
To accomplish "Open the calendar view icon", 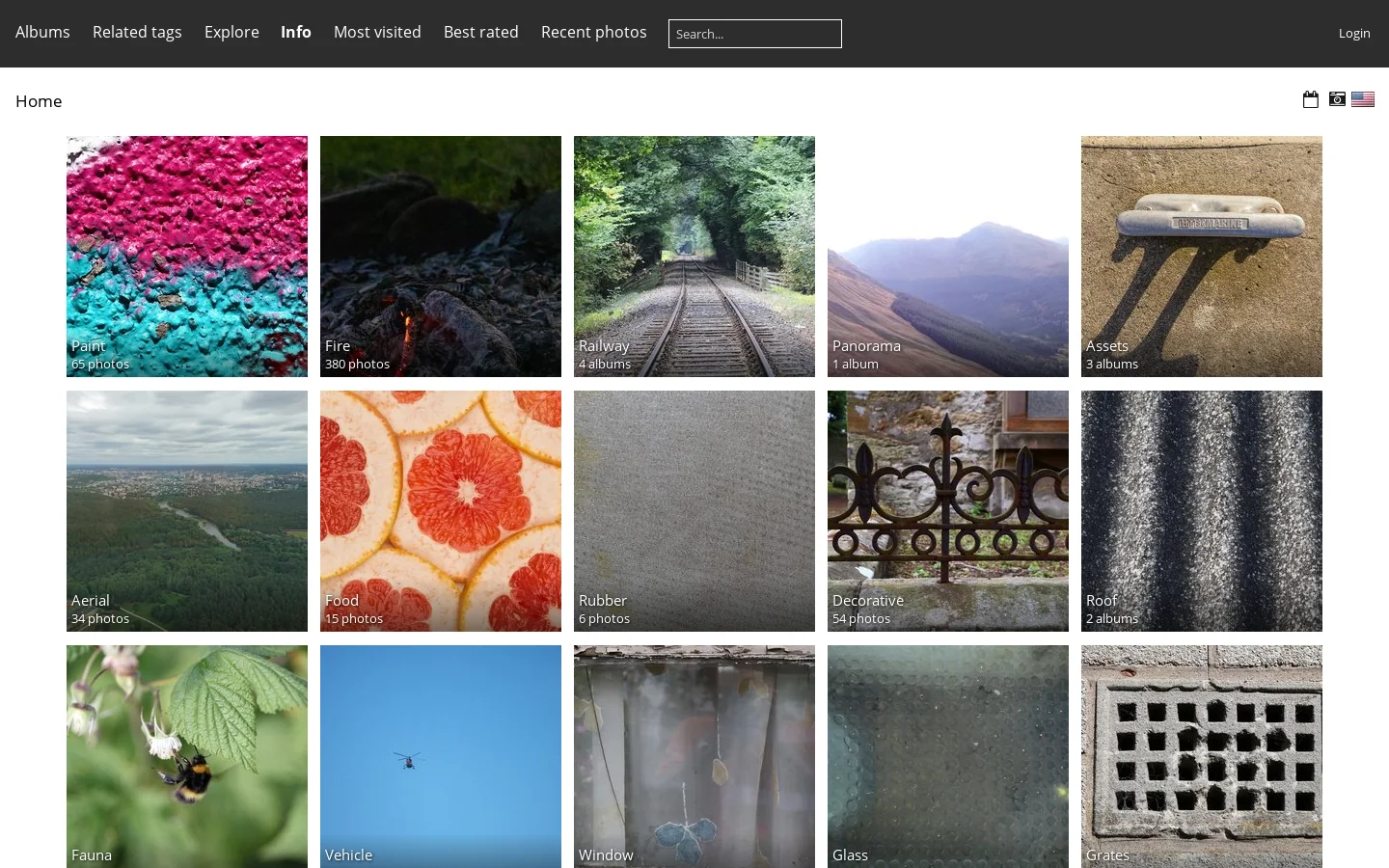I will click(x=1310, y=99).
